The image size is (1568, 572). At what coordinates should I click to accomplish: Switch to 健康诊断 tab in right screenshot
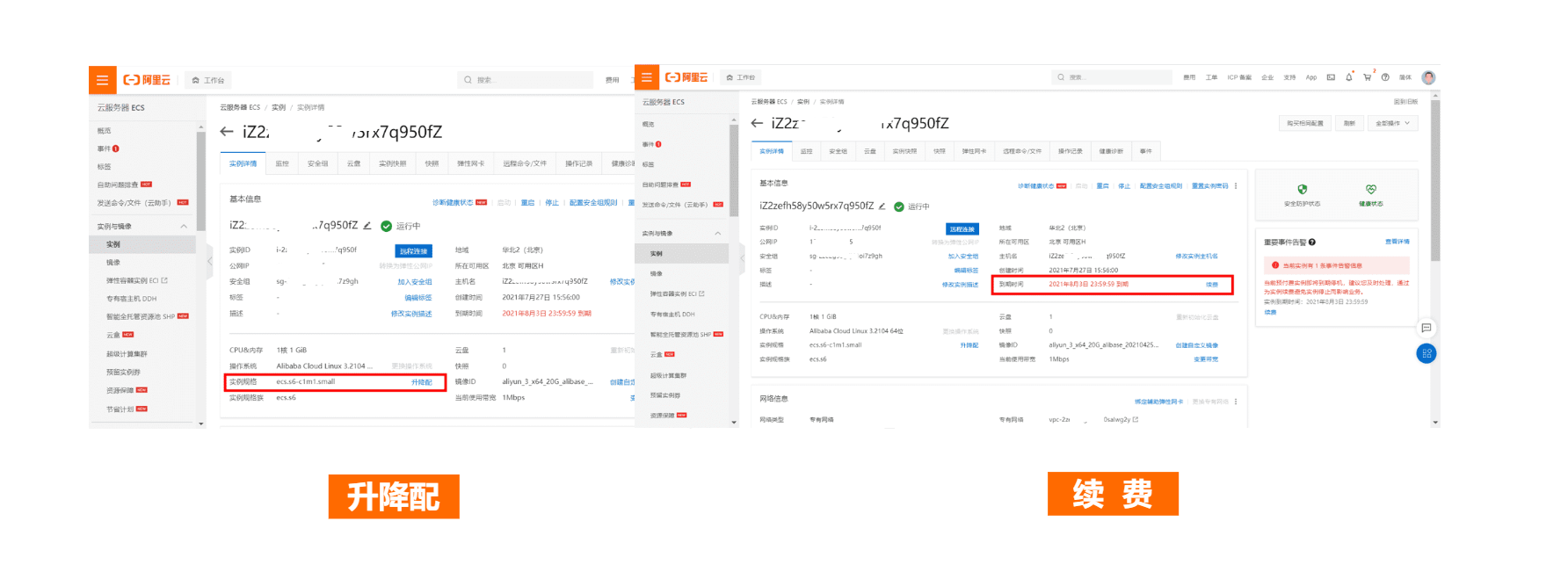pos(1111,151)
